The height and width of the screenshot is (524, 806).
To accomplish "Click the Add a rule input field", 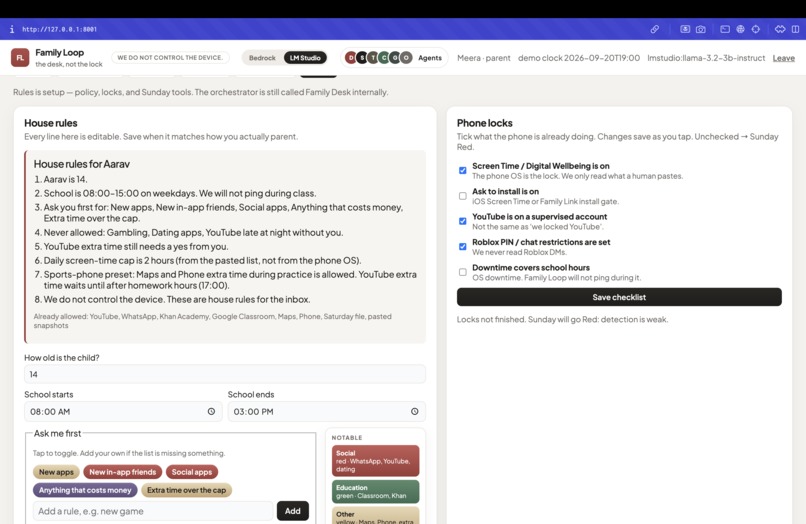I will 153,511.
